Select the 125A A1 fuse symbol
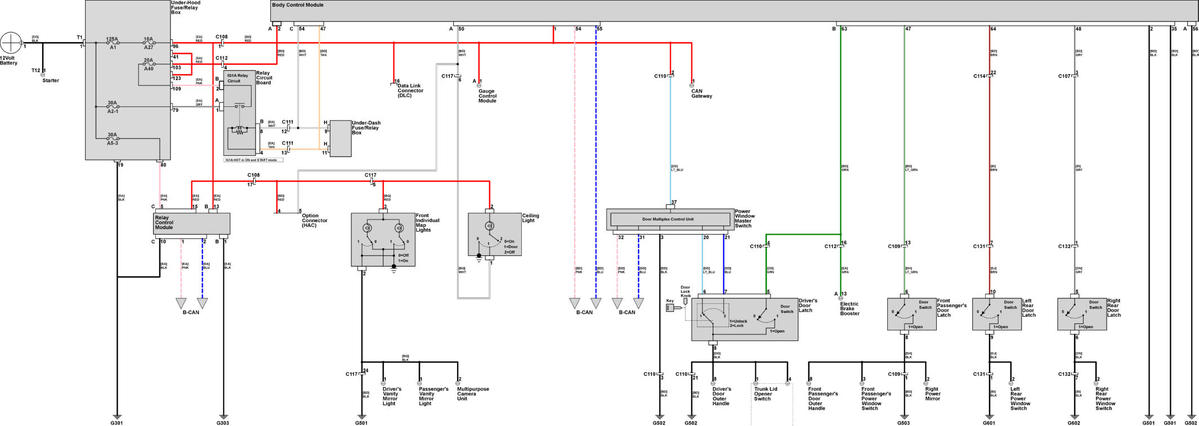 point(113,42)
